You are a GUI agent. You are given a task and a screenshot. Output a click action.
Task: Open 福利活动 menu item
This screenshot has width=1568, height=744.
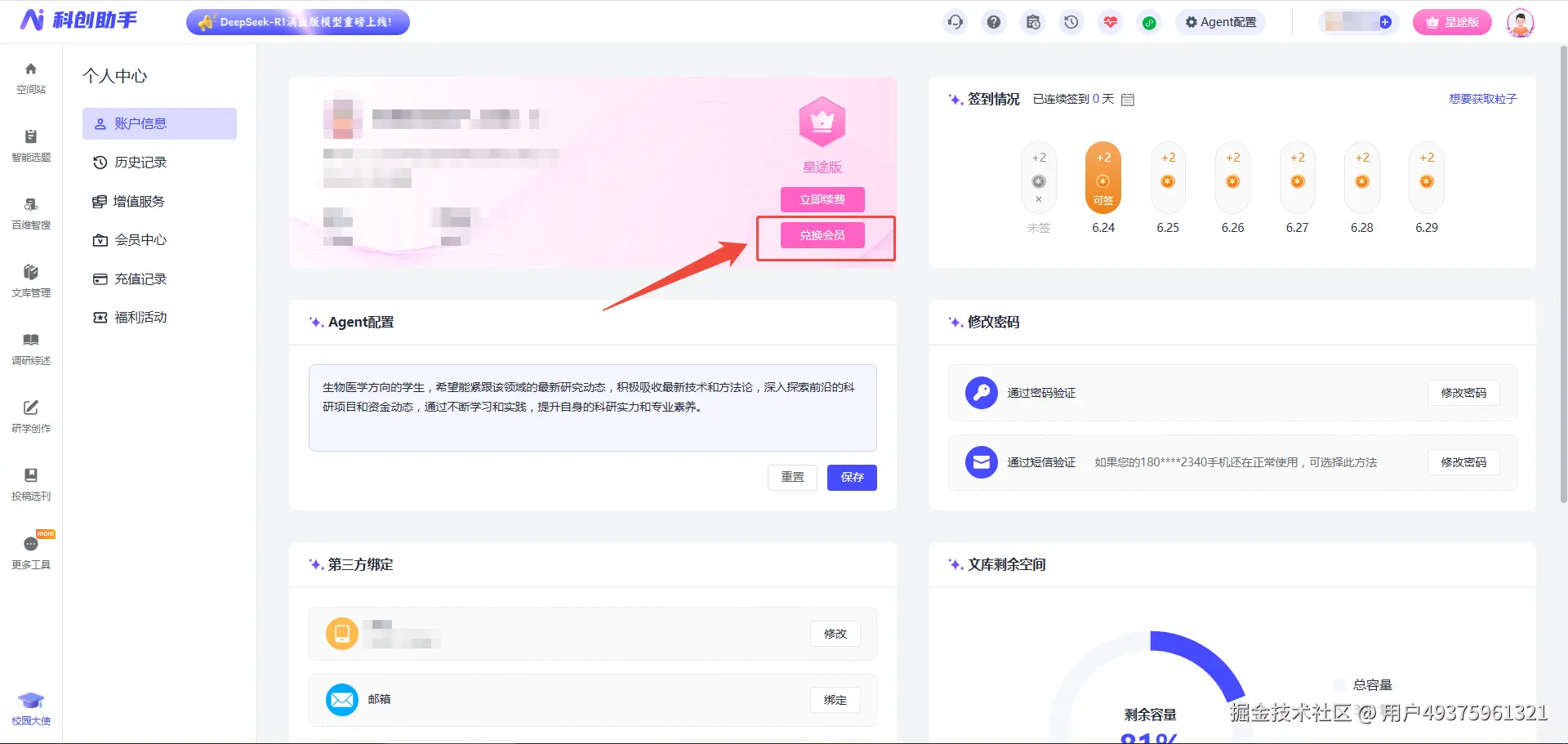[159, 317]
